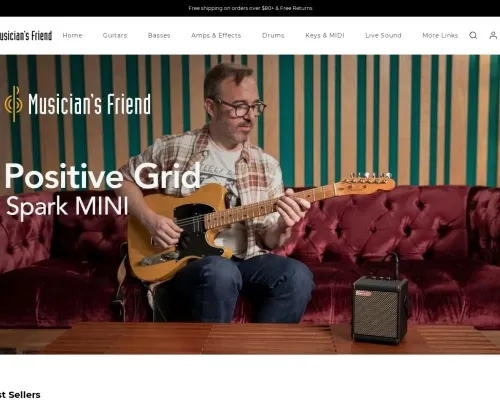The height and width of the screenshot is (400, 500).
Task: Open the Guitars menu
Action: click(x=115, y=35)
